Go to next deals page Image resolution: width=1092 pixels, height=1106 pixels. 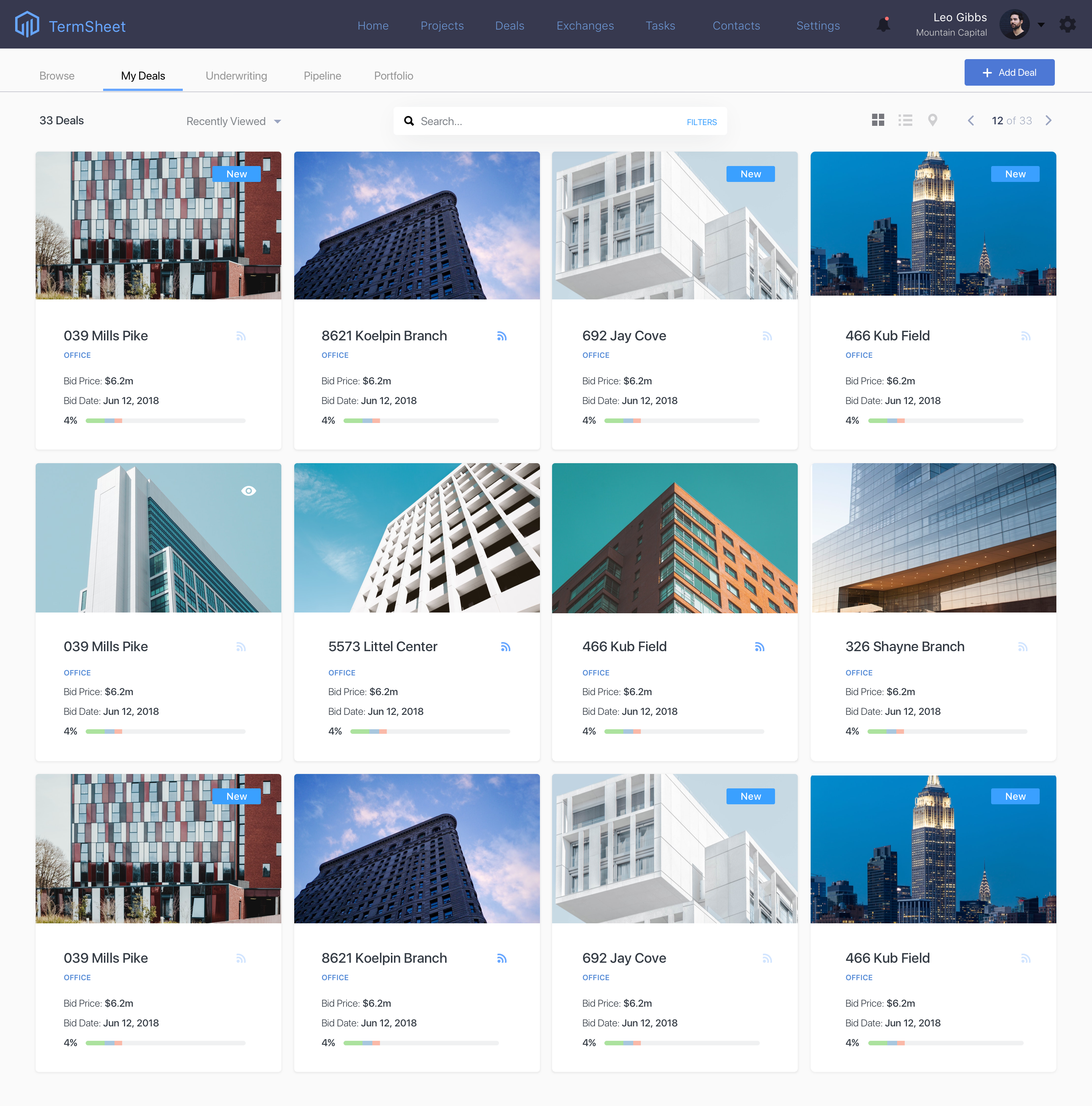pos(1048,120)
